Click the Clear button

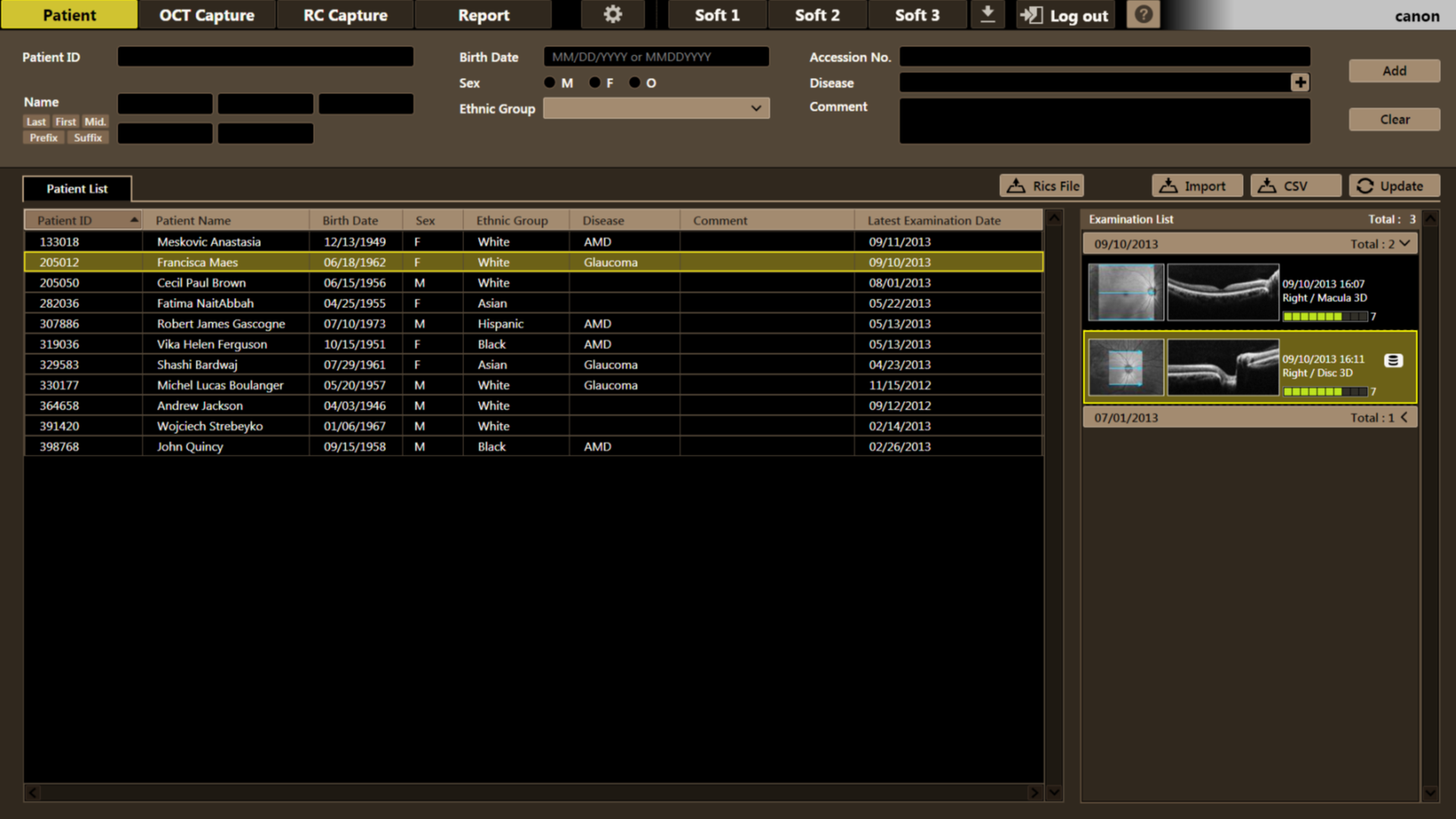pos(1394,119)
